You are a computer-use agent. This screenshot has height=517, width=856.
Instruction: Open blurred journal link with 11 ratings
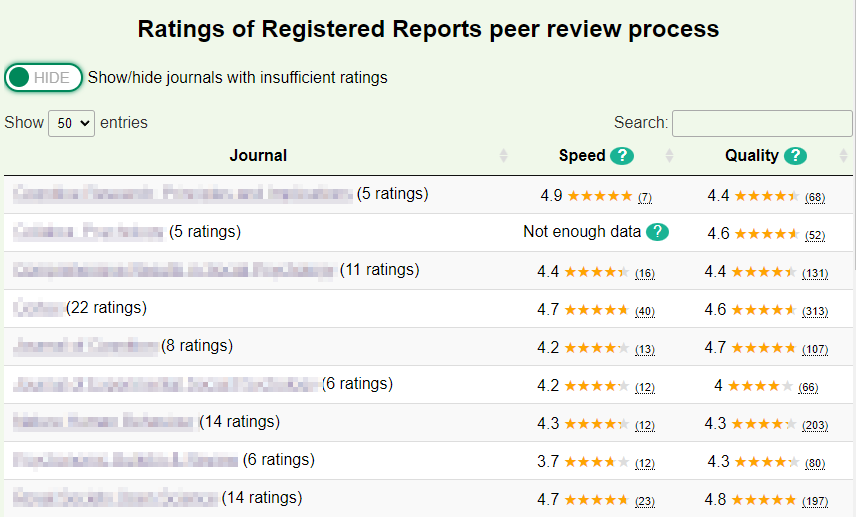click(173, 270)
